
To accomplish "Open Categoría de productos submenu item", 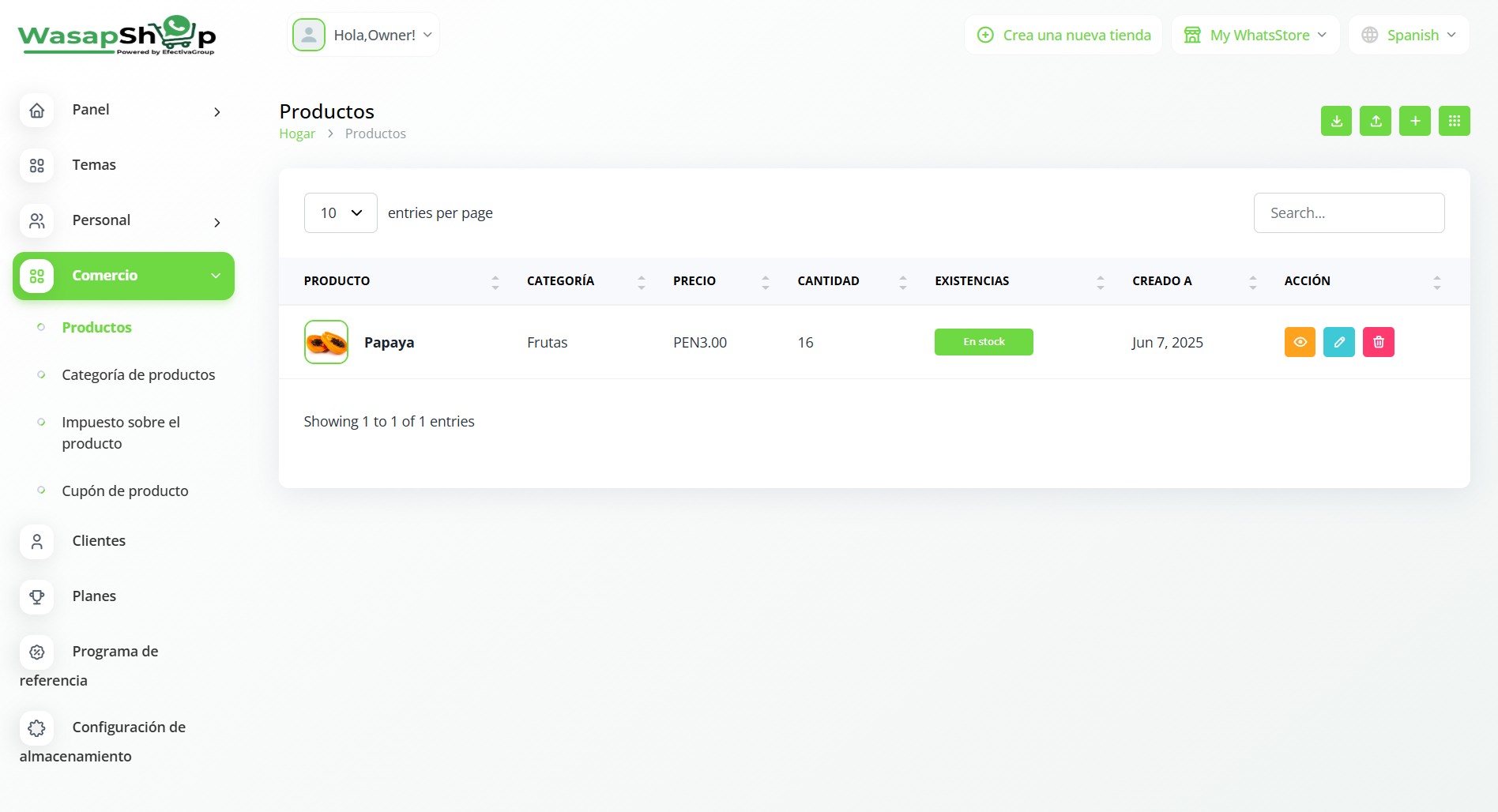I will pyautogui.click(x=138, y=375).
